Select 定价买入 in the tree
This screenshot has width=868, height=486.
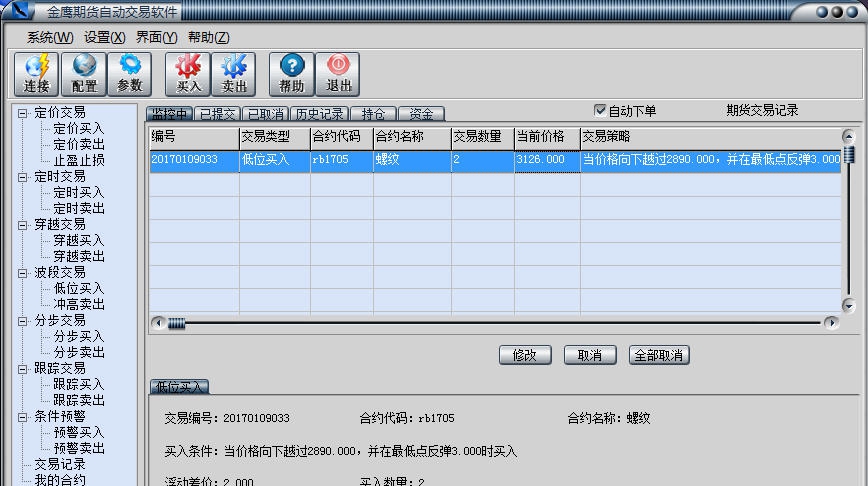tap(79, 128)
